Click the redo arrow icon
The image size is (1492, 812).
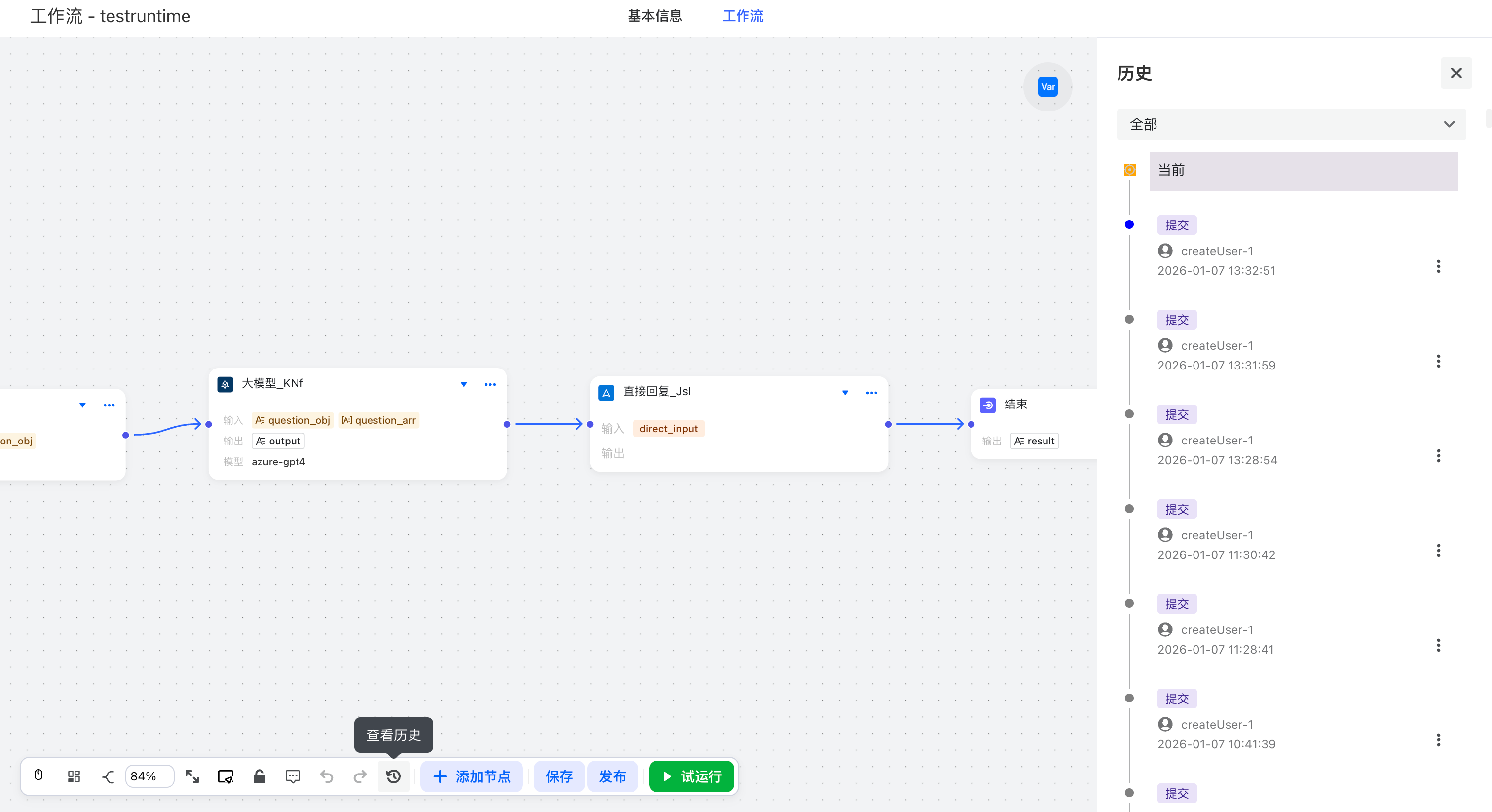pyautogui.click(x=360, y=776)
